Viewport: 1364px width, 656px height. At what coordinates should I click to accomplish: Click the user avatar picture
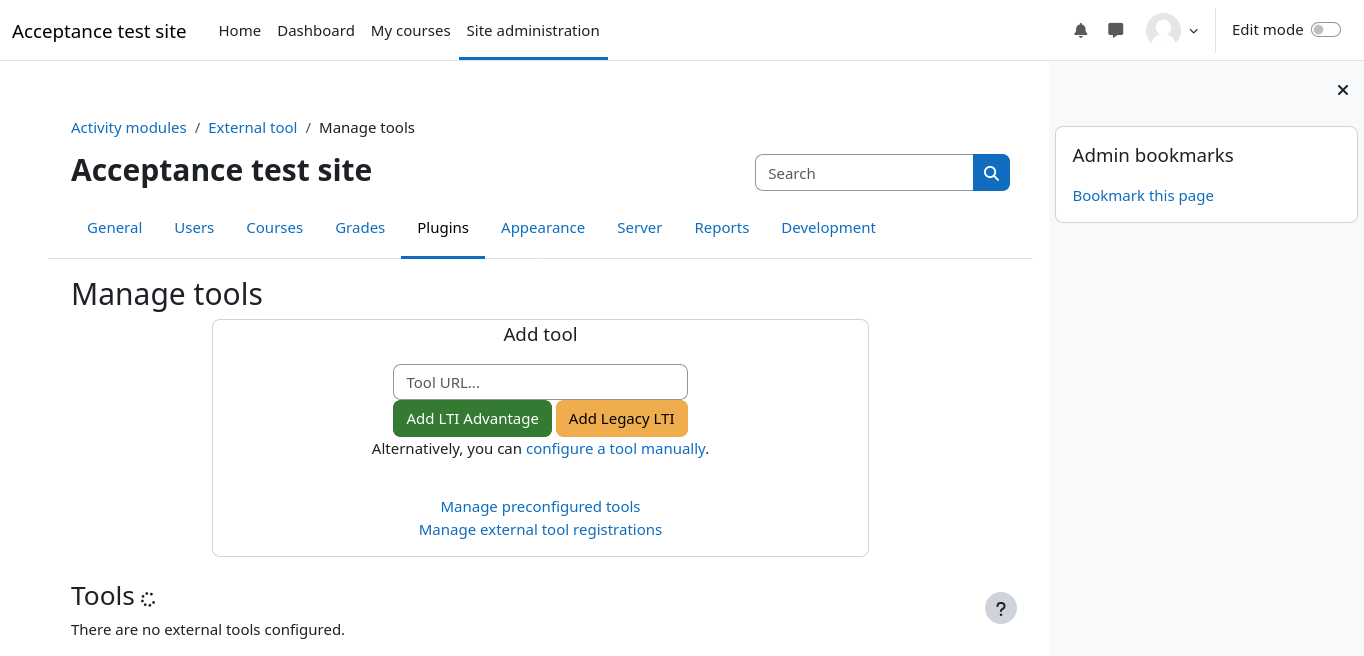click(x=1163, y=30)
